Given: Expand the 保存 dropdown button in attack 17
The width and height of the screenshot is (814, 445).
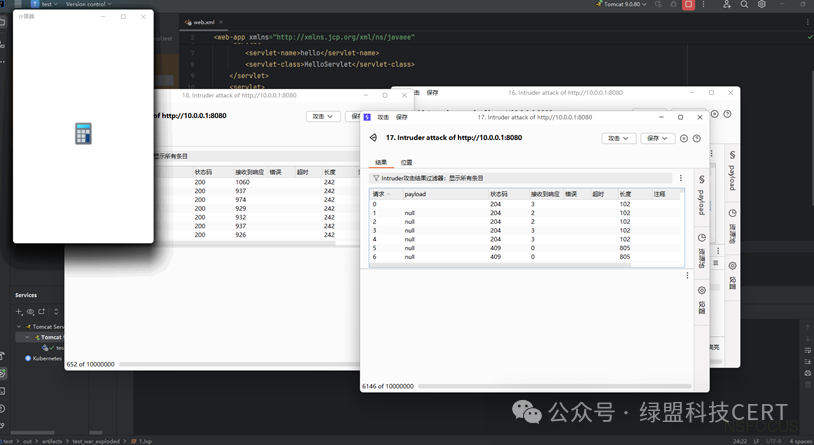Looking at the screenshot, I should [x=658, y=138].
